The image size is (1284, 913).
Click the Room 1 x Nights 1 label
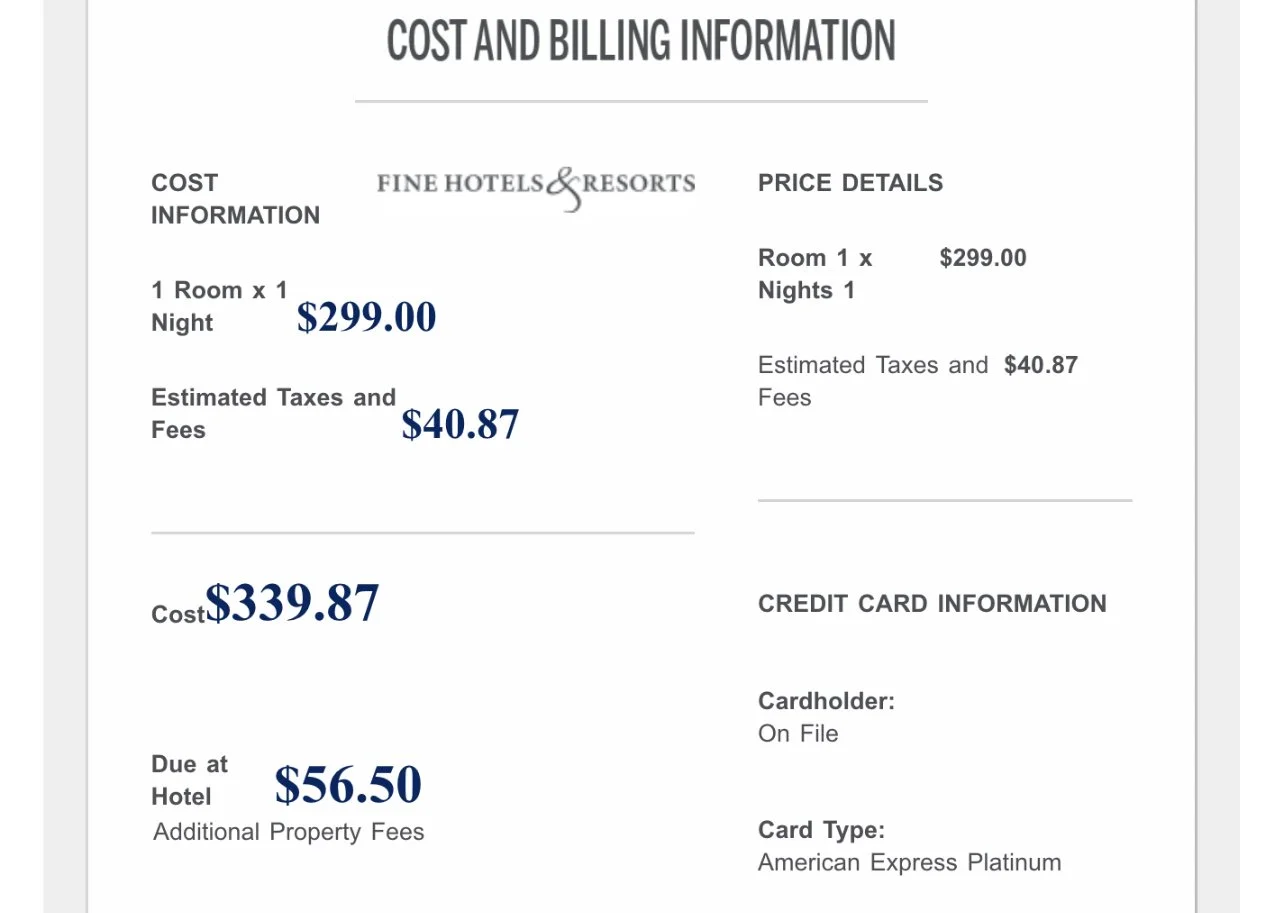[x=815, y=274]
